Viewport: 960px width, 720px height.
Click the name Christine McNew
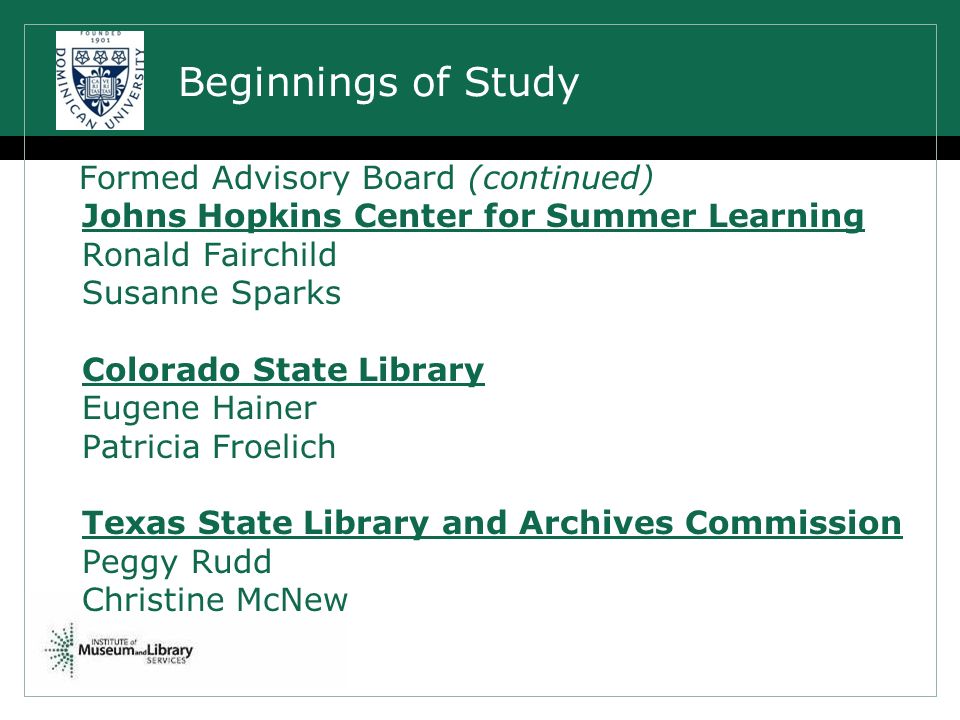click(215, 600)
